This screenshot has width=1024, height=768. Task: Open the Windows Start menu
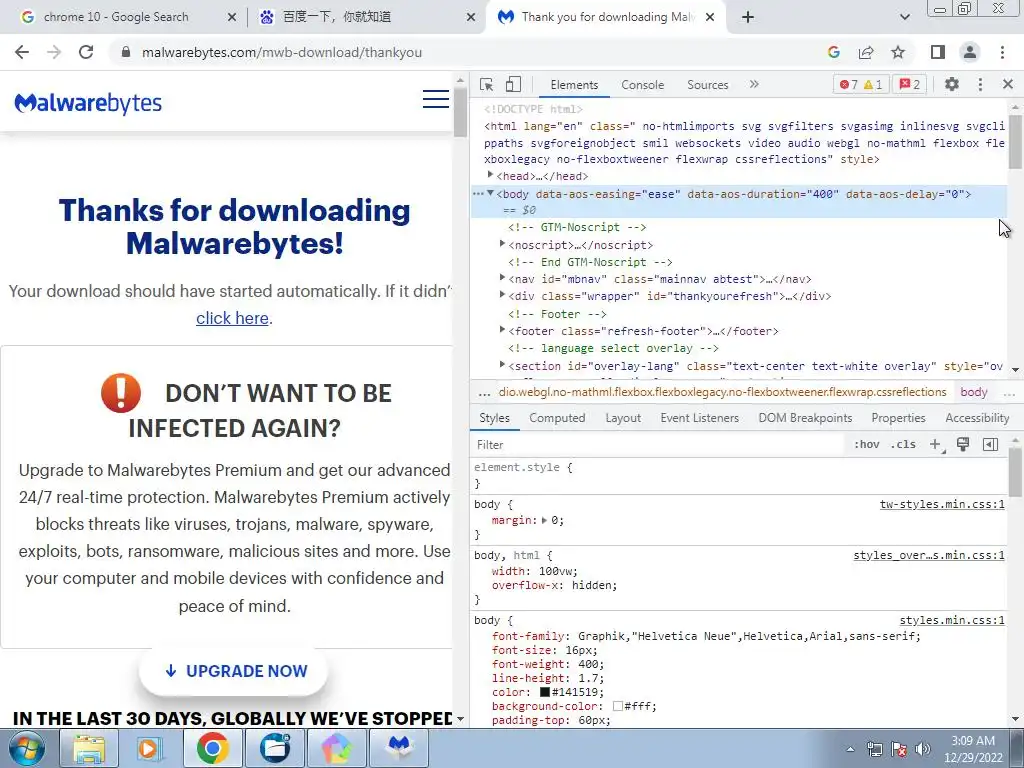tap(27, 748)
